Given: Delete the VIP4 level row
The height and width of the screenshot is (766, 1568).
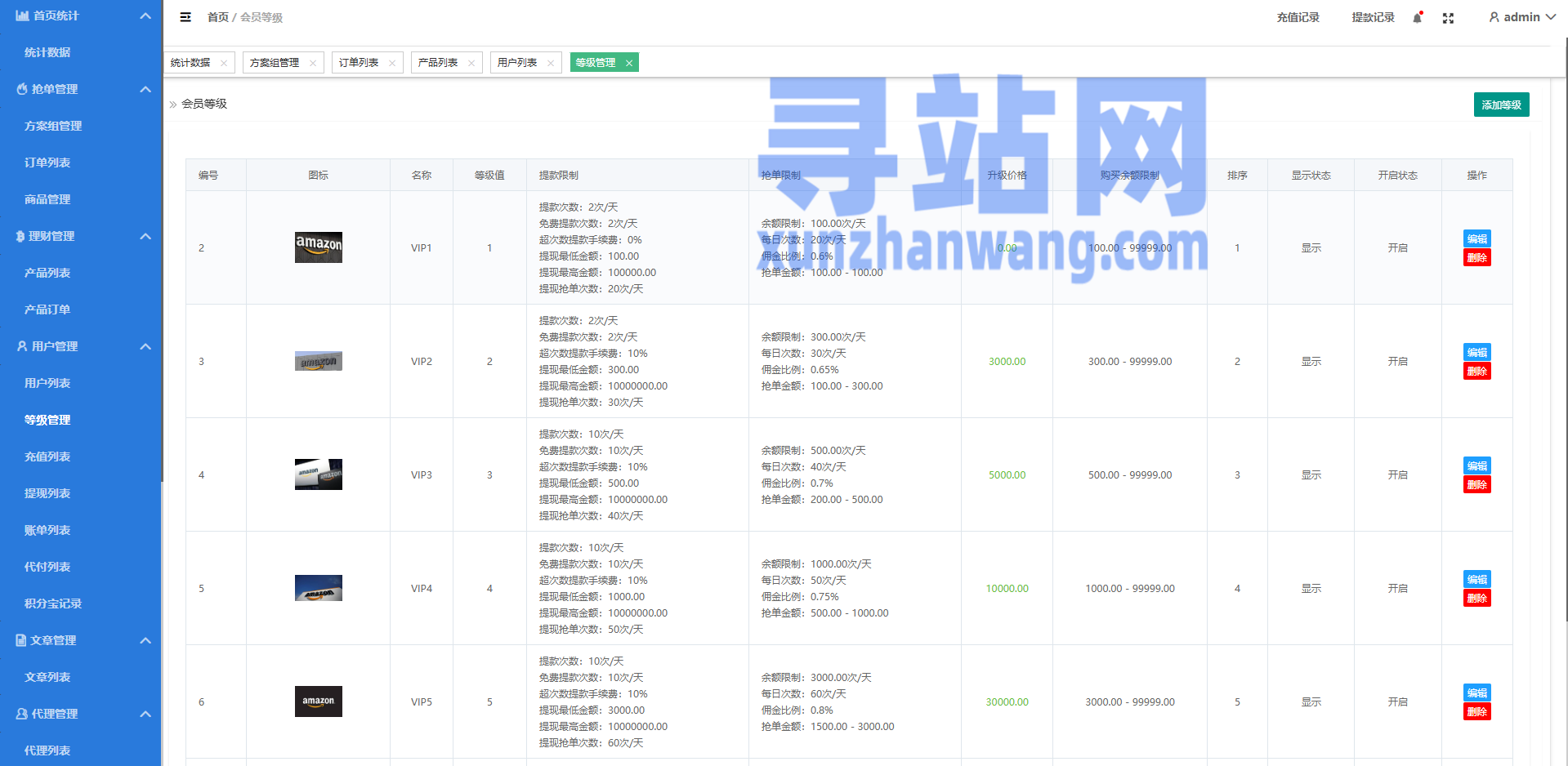Looking at the screenshot, I should [x=1476, y=598].
